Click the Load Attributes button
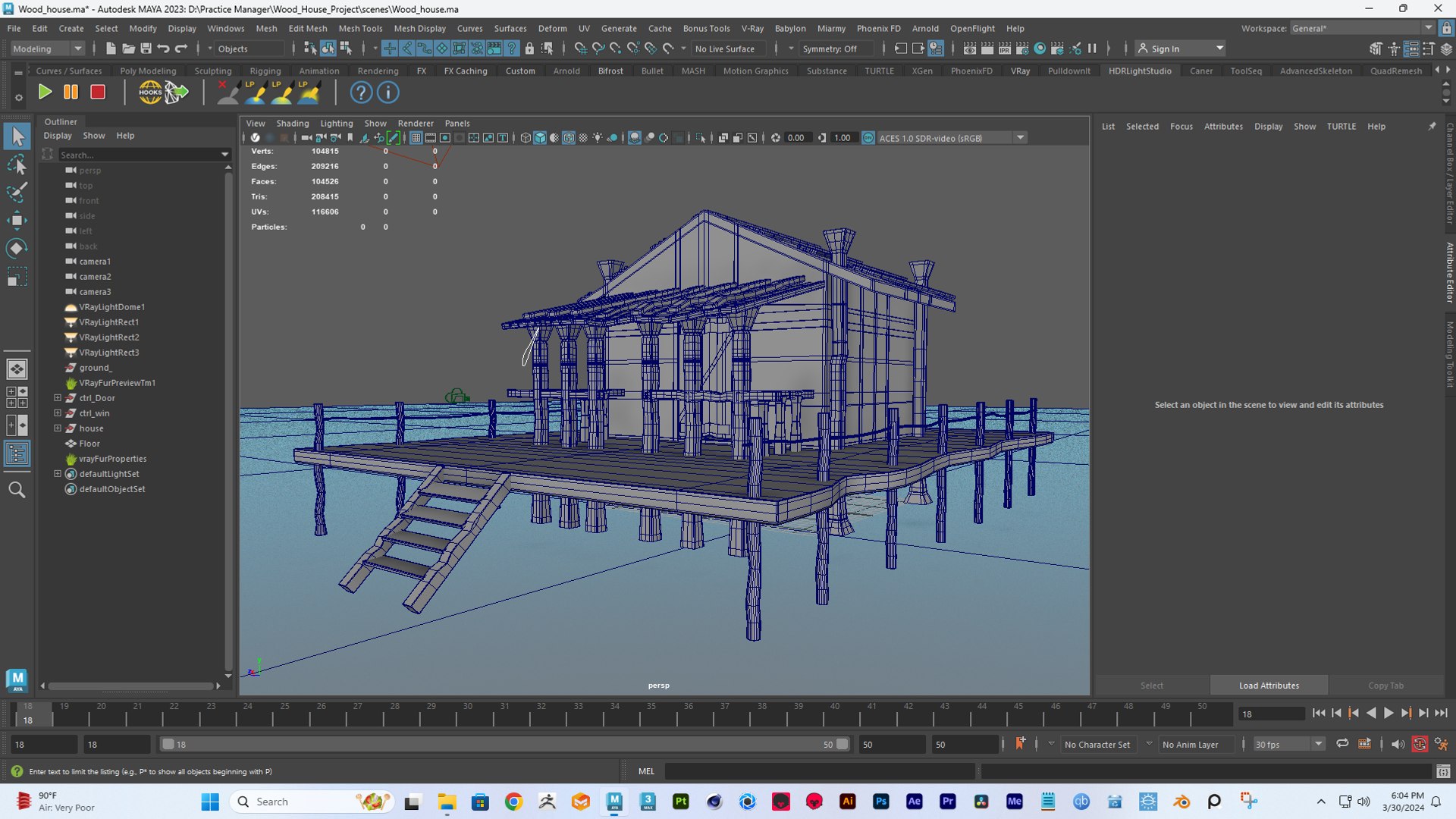The height and width of the screenshot is (819, 1456). tap(1269, 686)
